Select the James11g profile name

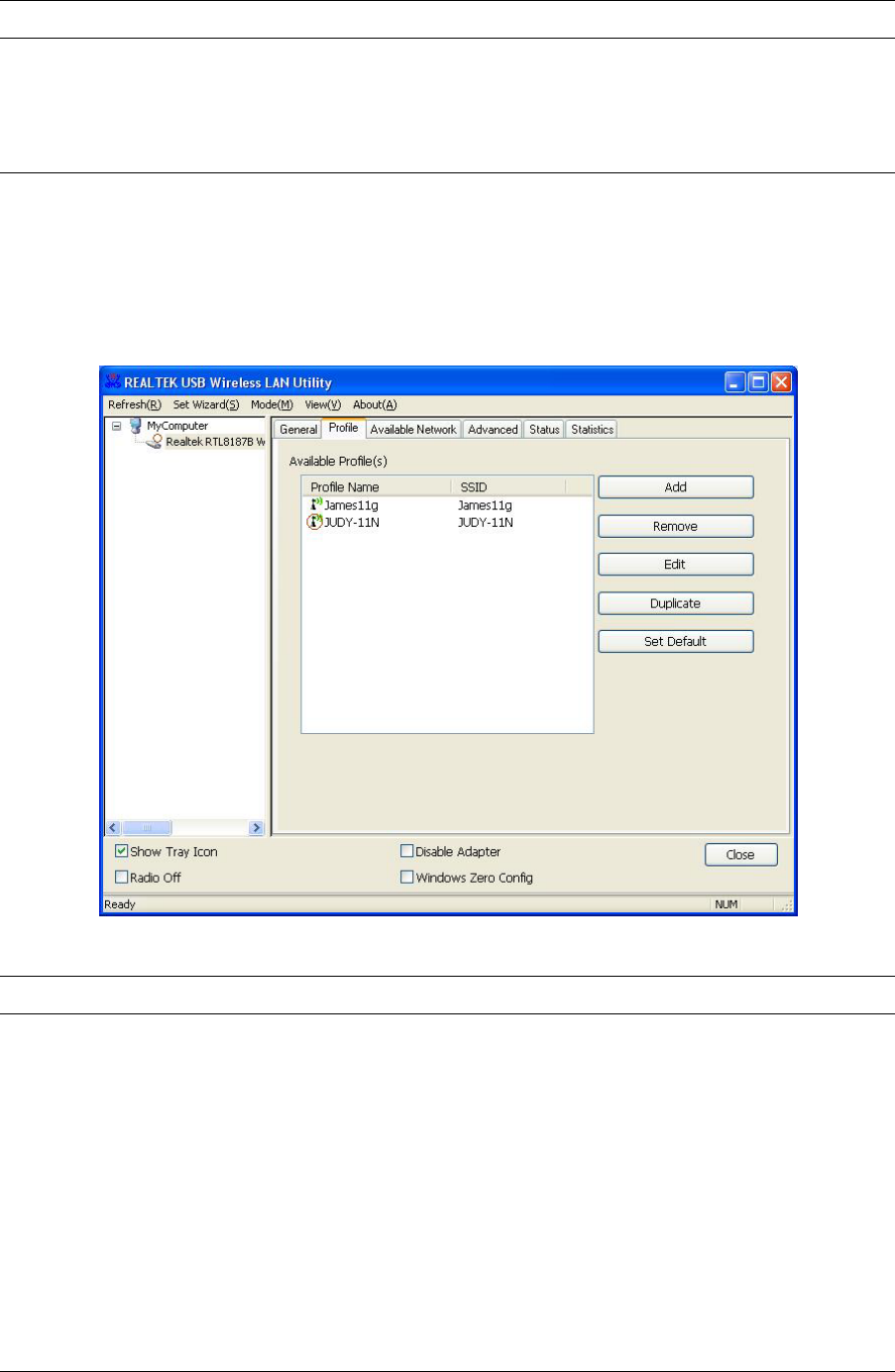(351, 505)
